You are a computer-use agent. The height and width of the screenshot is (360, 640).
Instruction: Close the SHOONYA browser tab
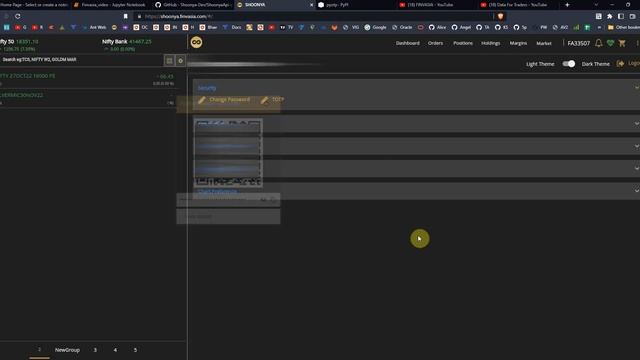pos(311,5)
